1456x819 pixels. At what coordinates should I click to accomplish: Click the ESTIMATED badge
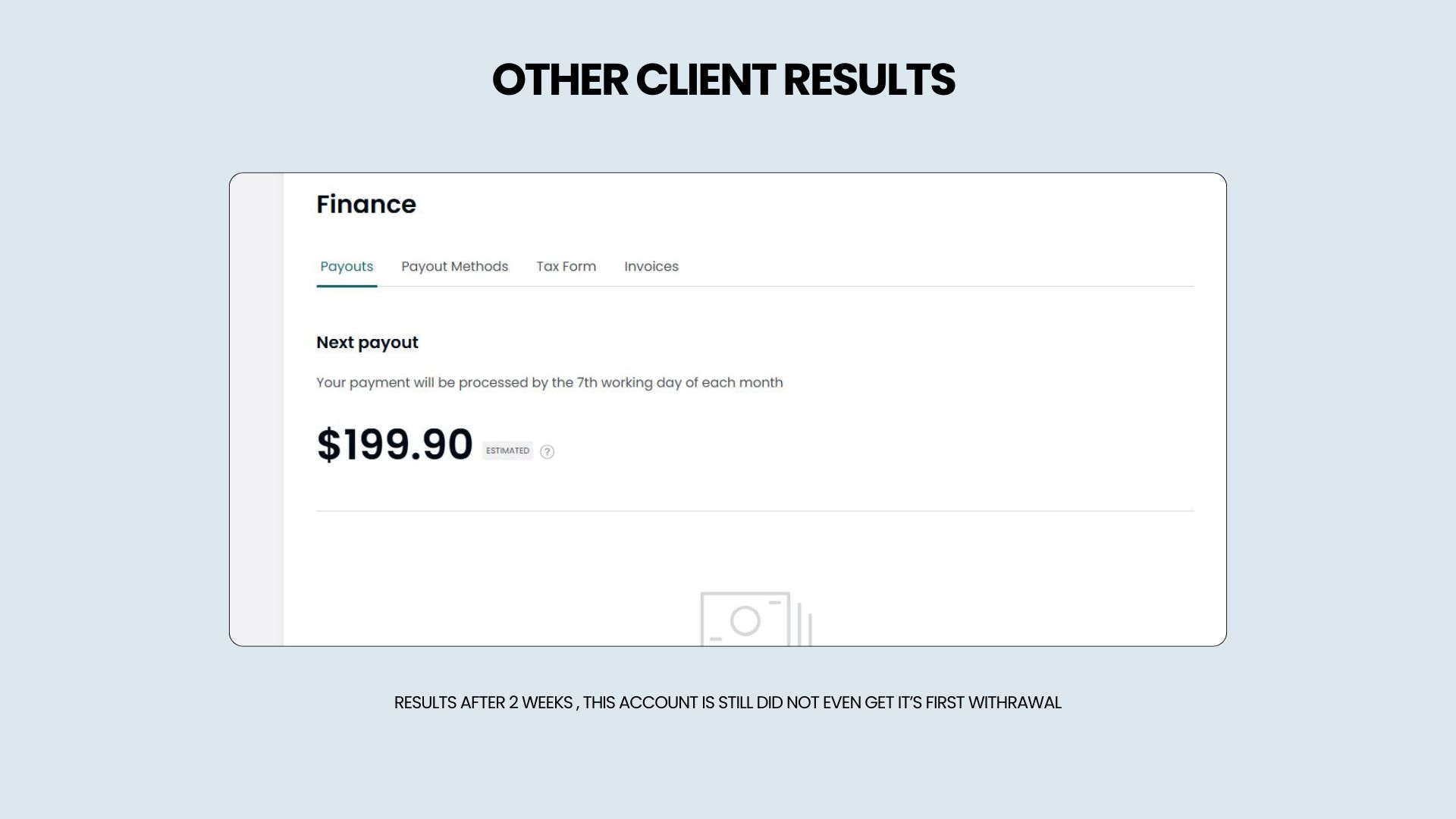pyautogui.click(x=507, y=450)
